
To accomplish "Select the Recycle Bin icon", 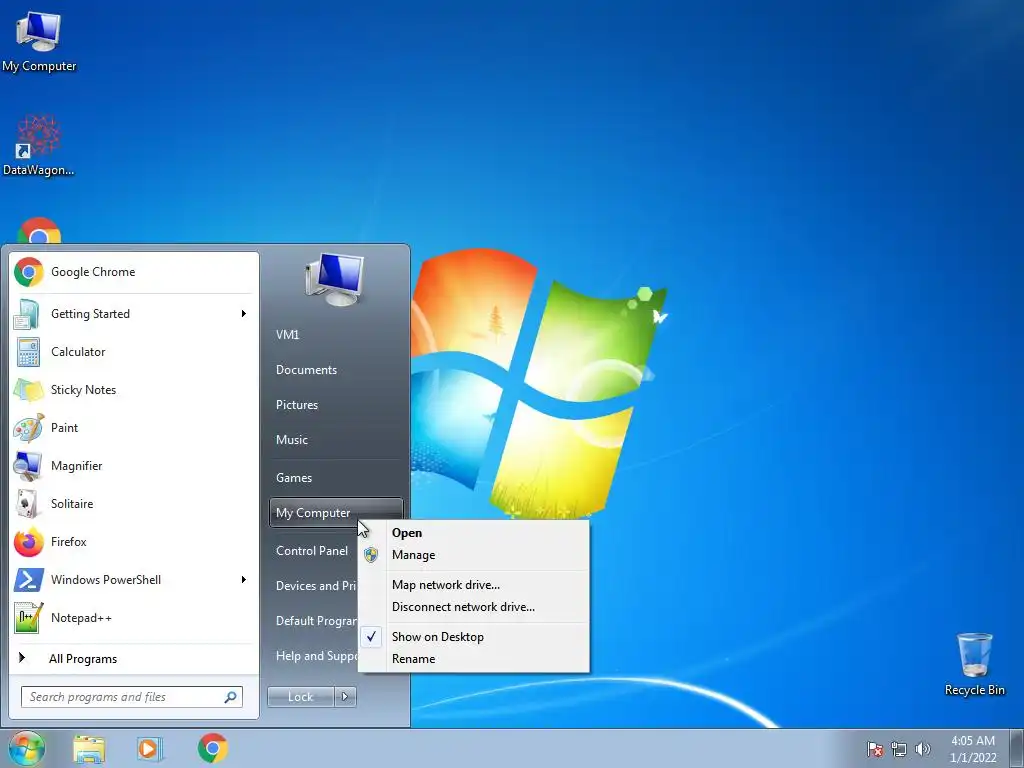I will pyautogui.click(x=974, y=664).
